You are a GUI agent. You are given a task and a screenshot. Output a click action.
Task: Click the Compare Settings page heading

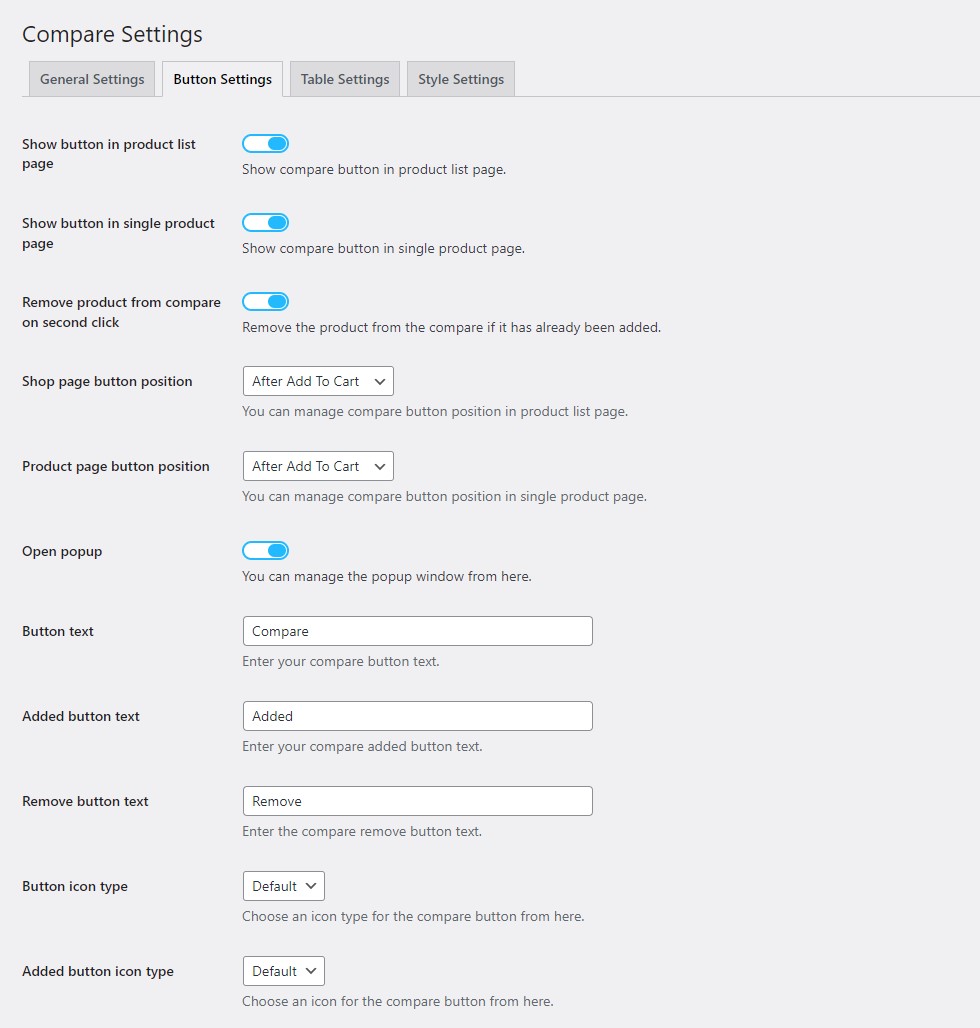click(112, 34)
